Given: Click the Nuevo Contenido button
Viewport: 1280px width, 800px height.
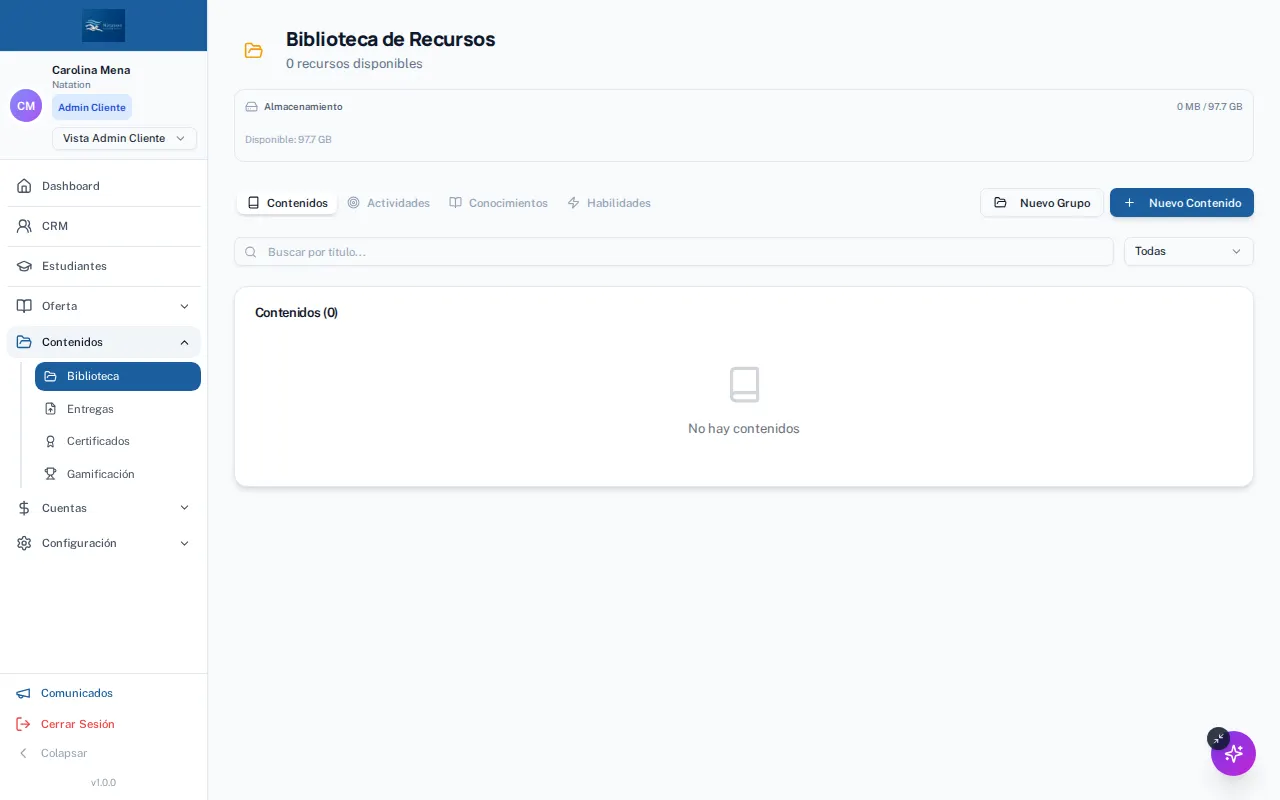Looking at the screenshot, I should tap(1182, 203).
